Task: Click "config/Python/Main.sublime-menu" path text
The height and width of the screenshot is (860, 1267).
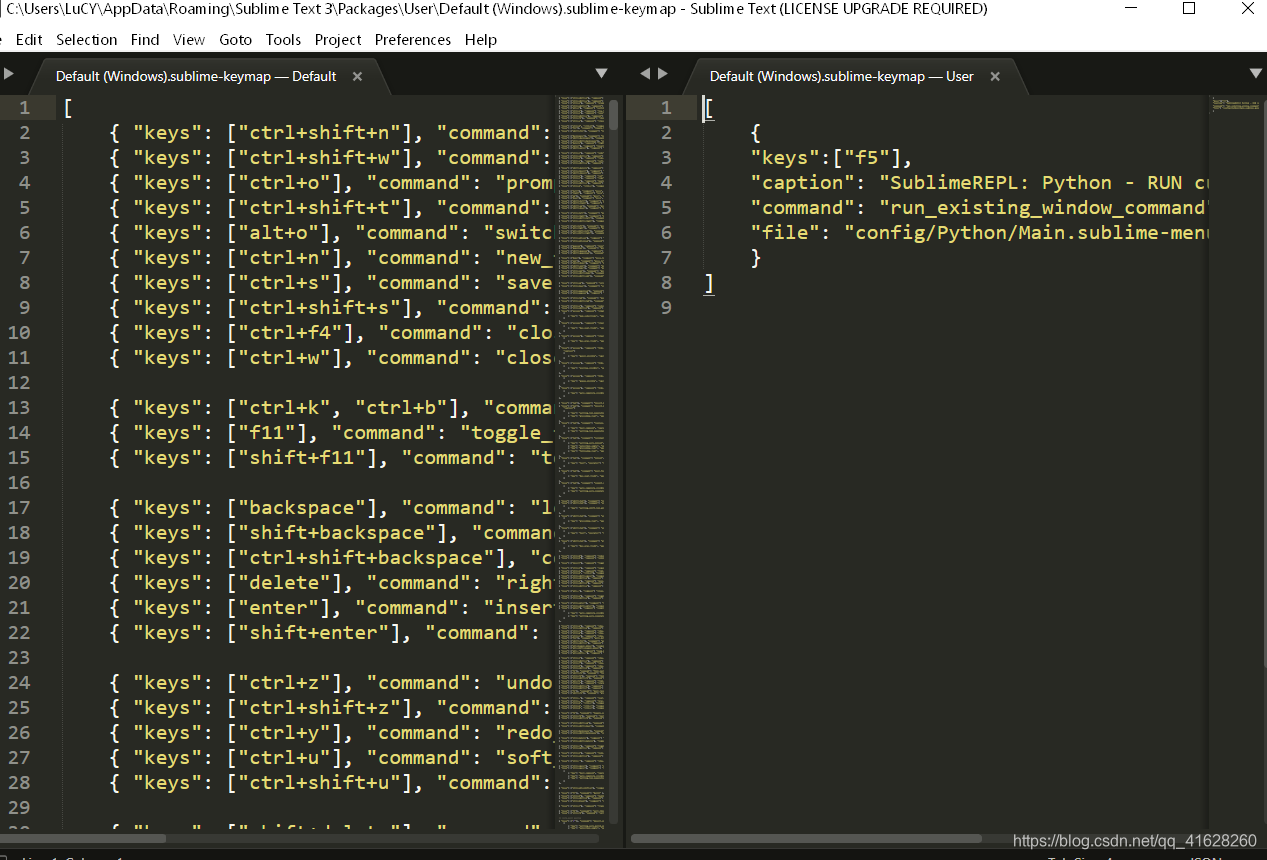Action: [x=1027, y=233]
